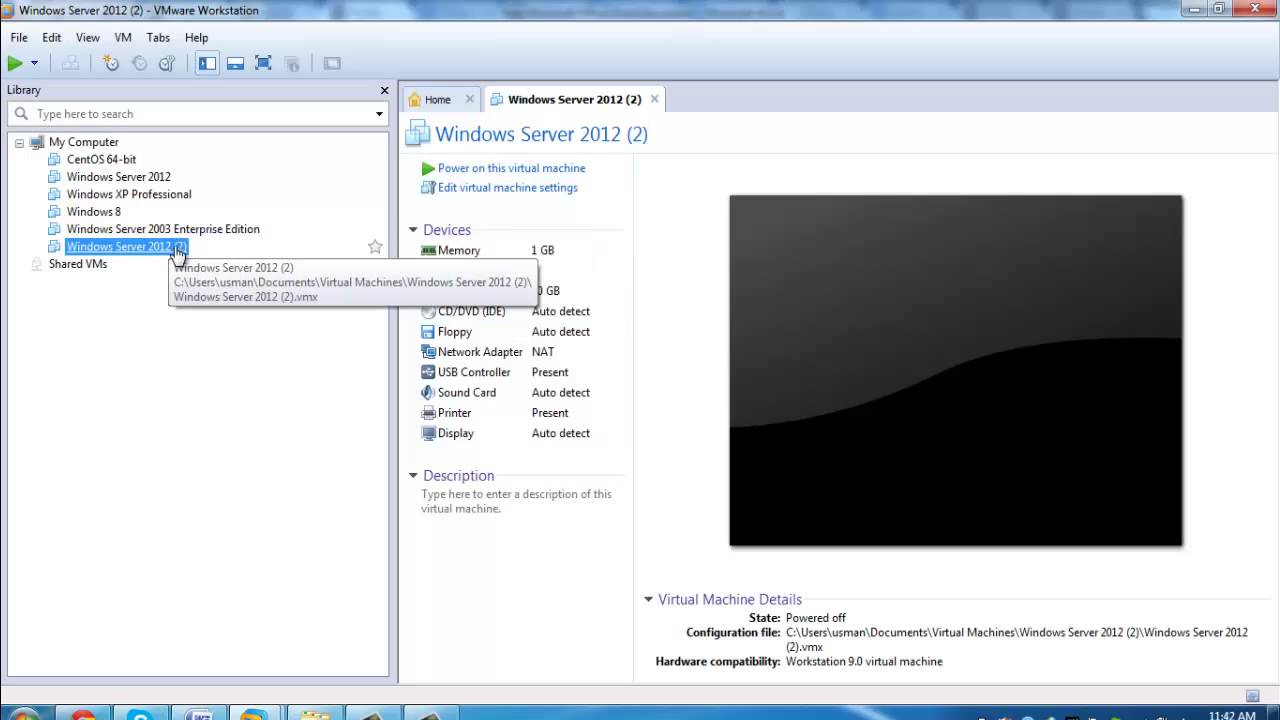
Task: Click the 11:42 AM taskbar clock
Action: (x=1232, y=715)
